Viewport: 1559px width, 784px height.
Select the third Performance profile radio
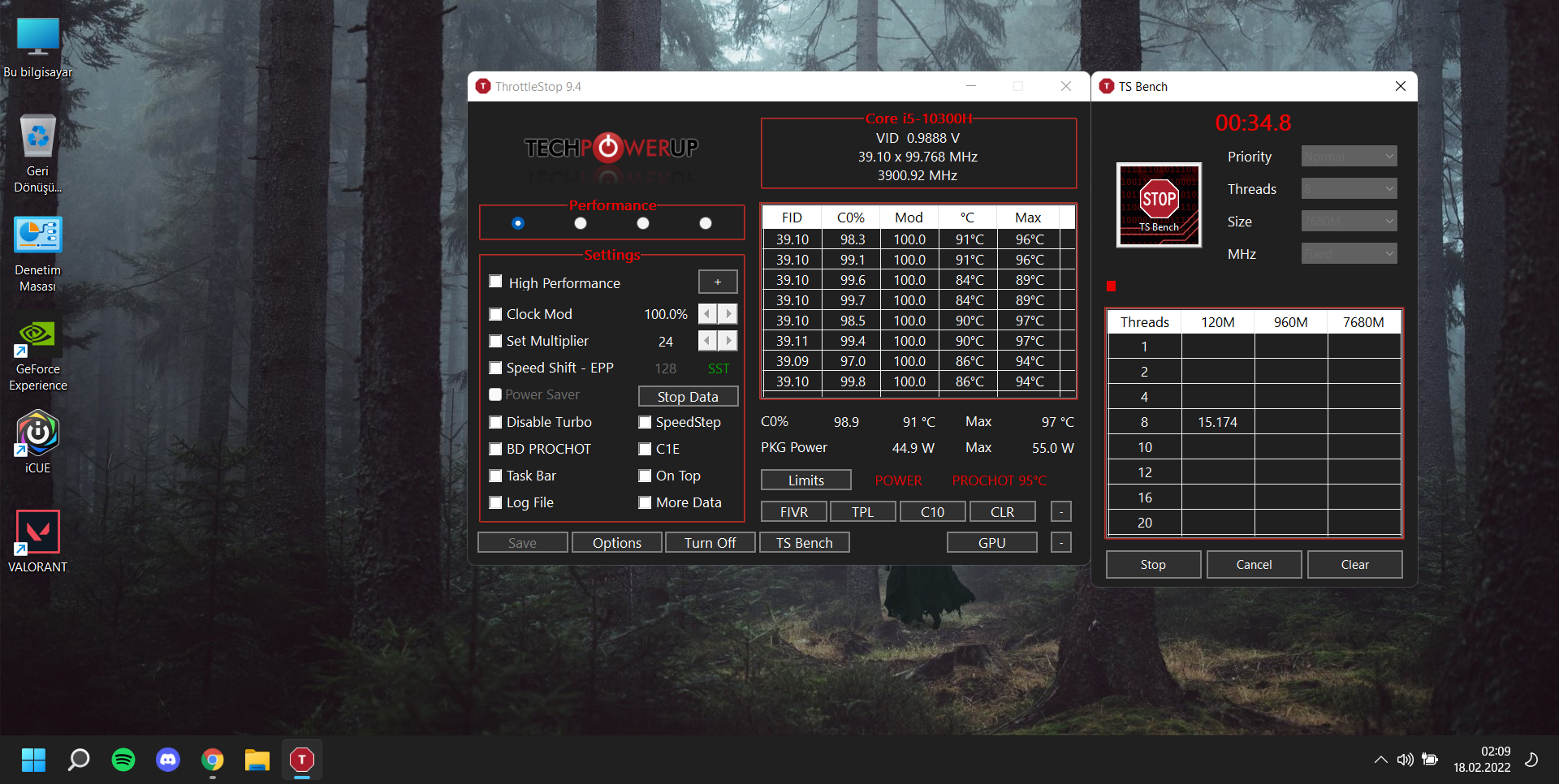click(643, 223)
